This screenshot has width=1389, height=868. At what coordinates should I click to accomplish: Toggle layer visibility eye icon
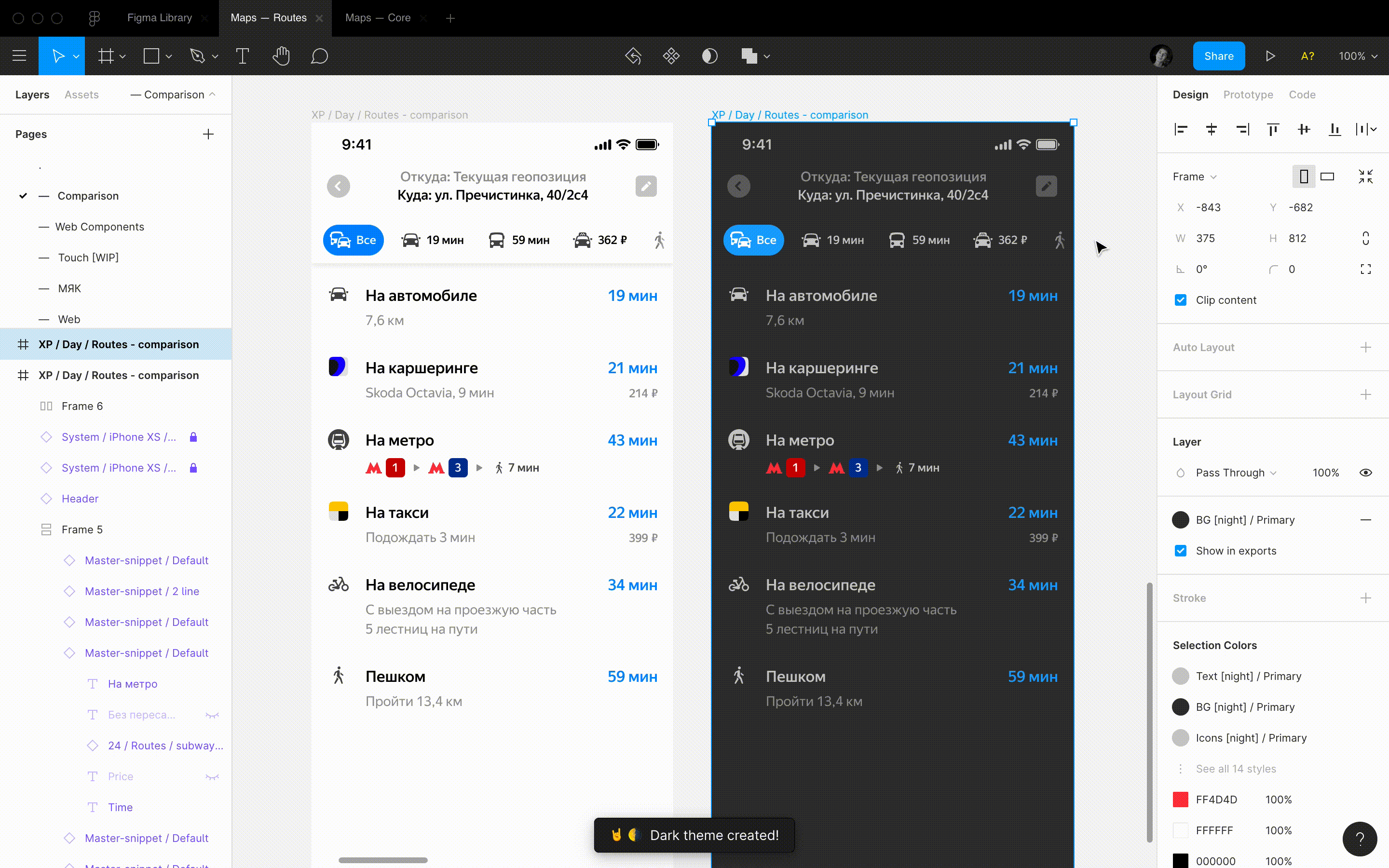pos(1365,473)
